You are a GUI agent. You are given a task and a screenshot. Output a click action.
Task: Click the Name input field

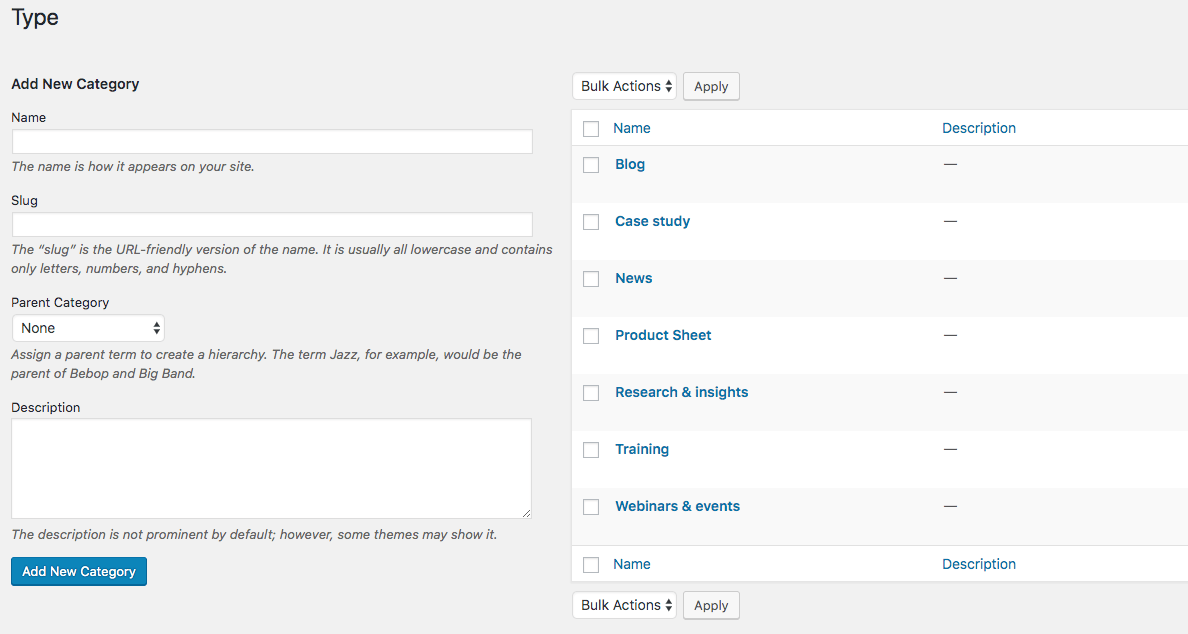tap(272, 142)
